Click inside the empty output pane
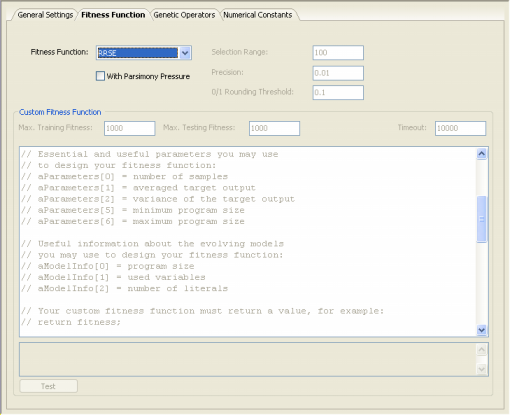This screenshot has width=510, height=415. coord(248,359)
